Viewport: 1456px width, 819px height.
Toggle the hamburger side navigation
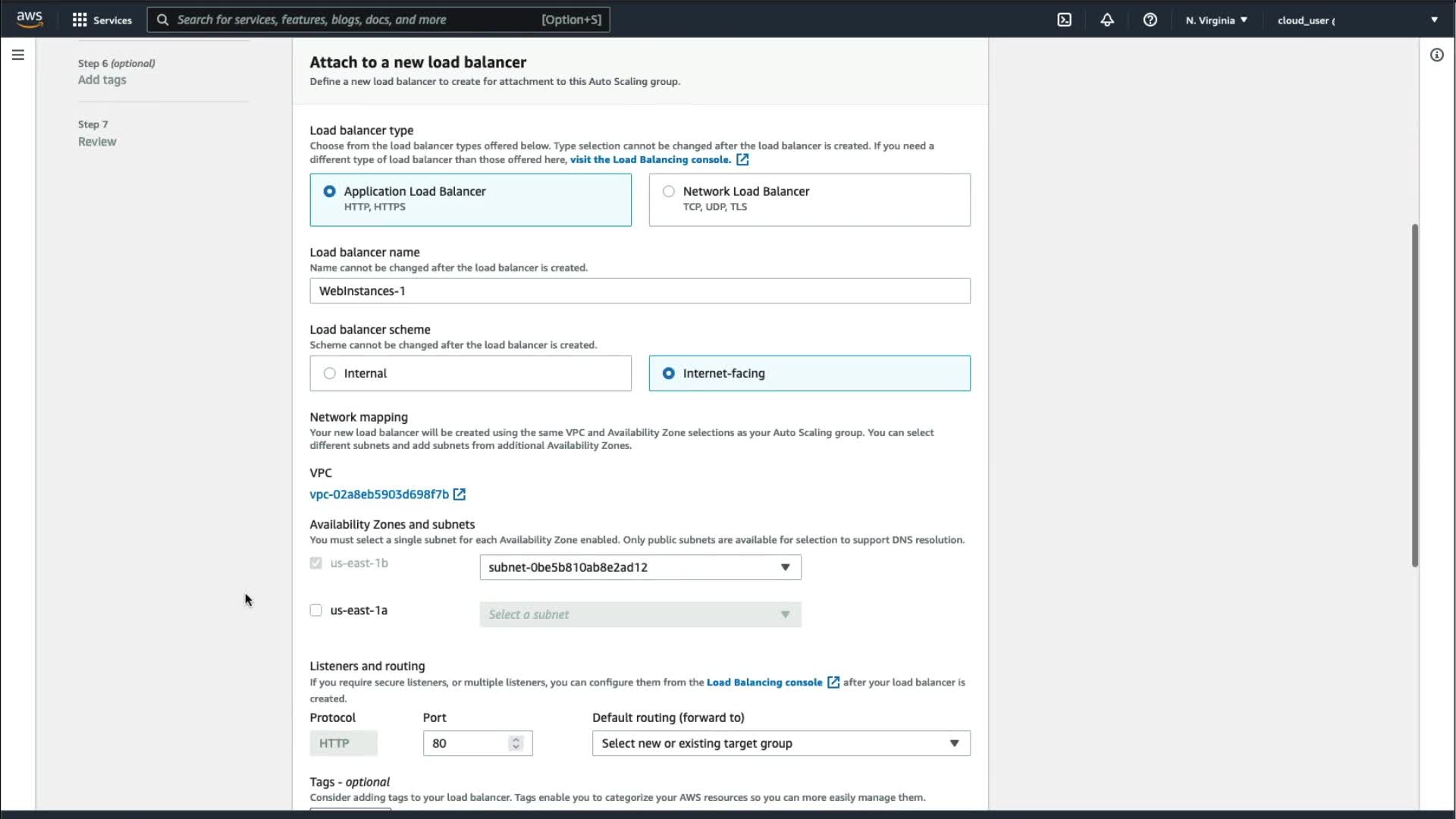pos(18,55)
